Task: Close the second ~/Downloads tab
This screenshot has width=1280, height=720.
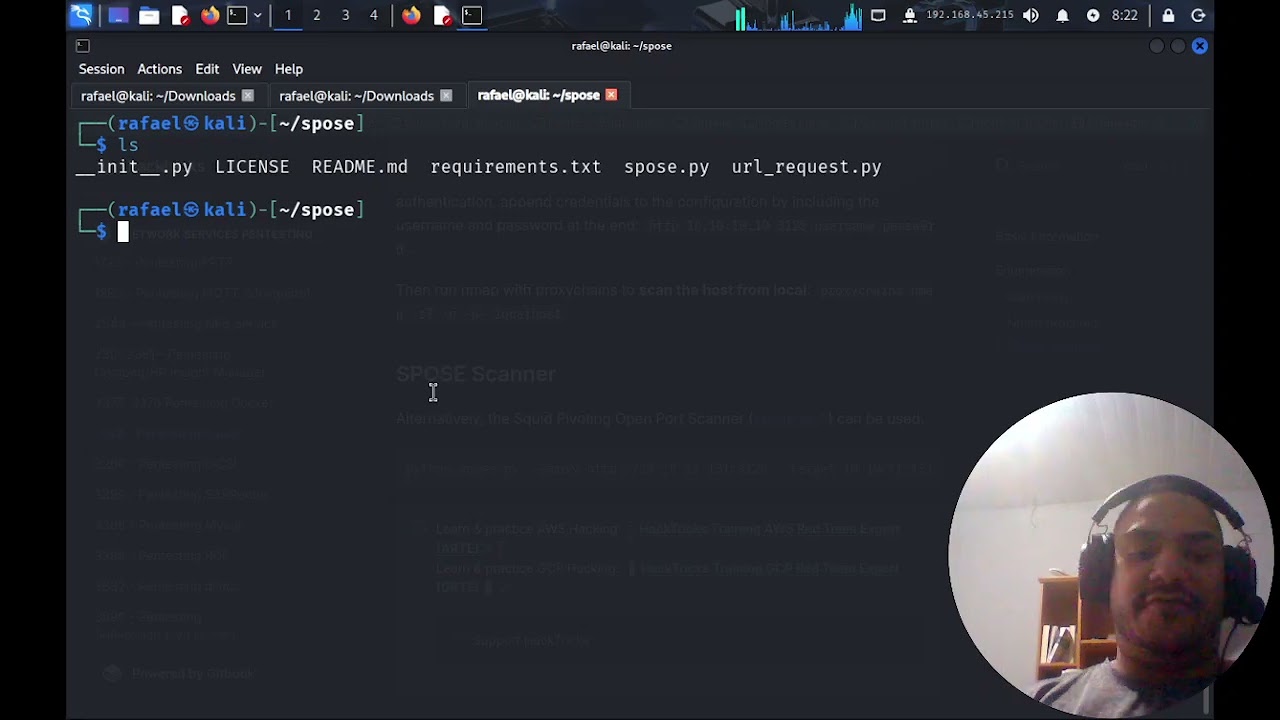Action: (446, 96)
